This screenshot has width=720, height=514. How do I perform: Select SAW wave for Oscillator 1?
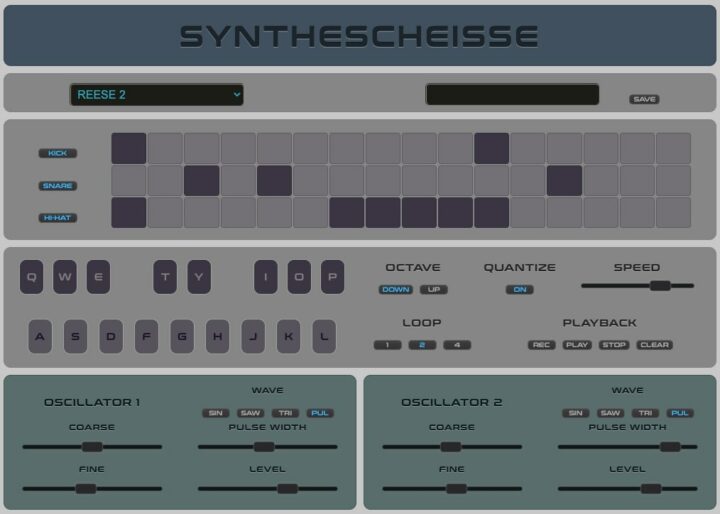pyautogui.click(x=250, y=413)
